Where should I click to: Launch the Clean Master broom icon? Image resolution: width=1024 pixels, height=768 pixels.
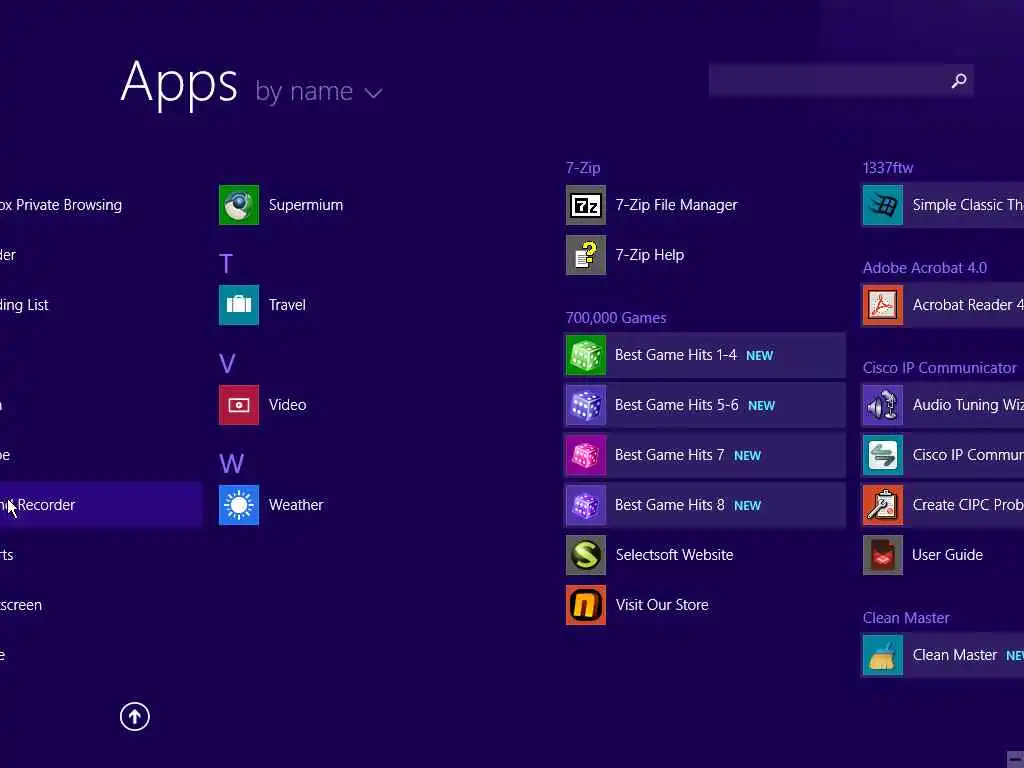click(x=883, y=655)
